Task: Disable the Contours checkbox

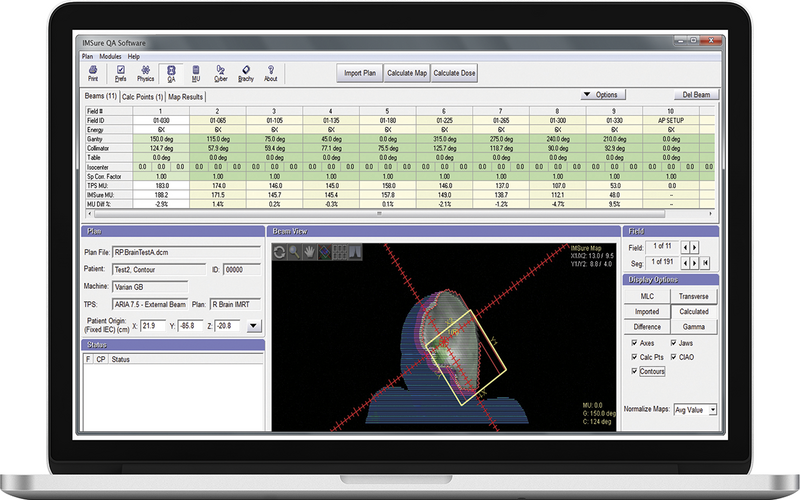Action: [632, 371]
